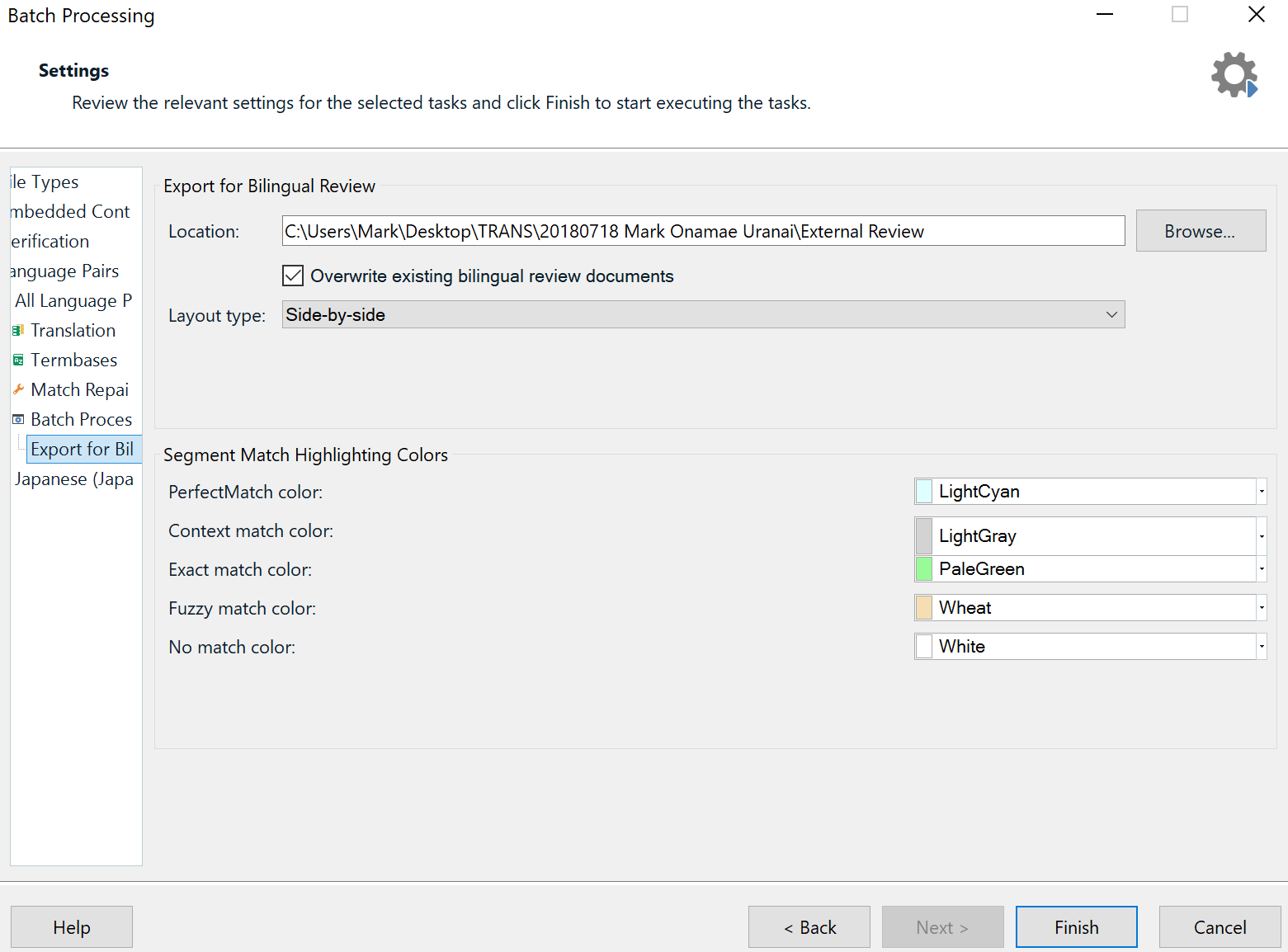Click the PaleGreen exact match color swatch
The width and height of the screenshot is (1288, 952).
click(x=924, y=569)
